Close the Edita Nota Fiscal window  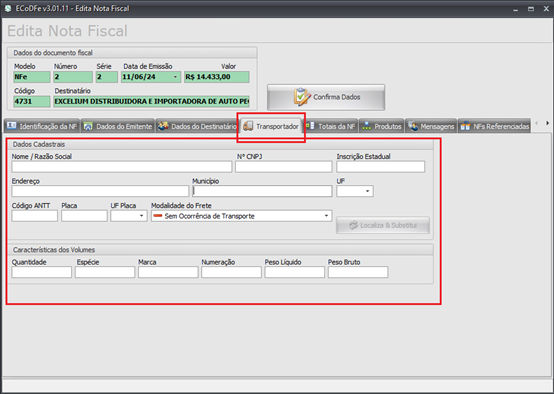[546, 9]
